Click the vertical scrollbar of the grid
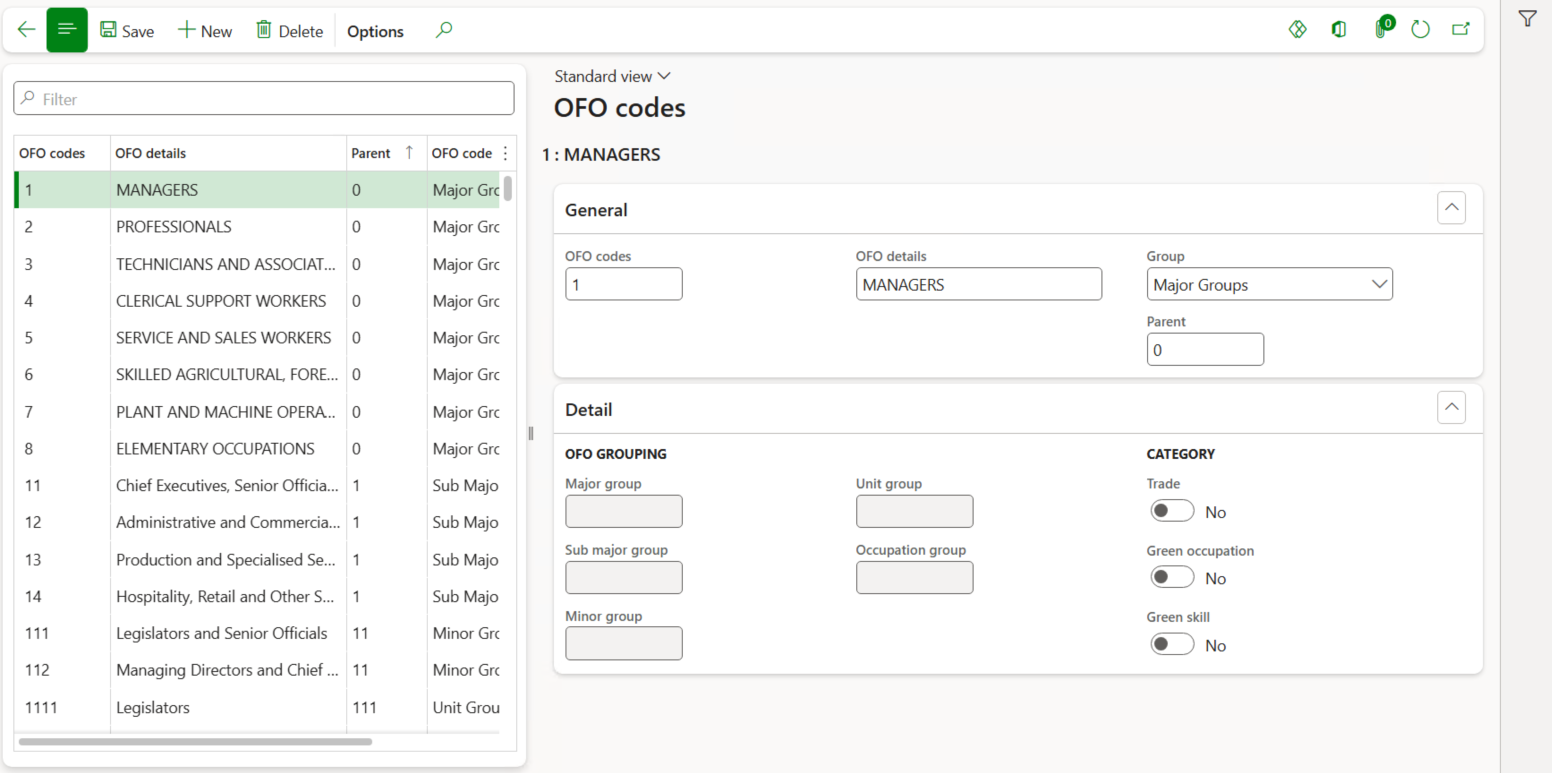 pos(508,188)
